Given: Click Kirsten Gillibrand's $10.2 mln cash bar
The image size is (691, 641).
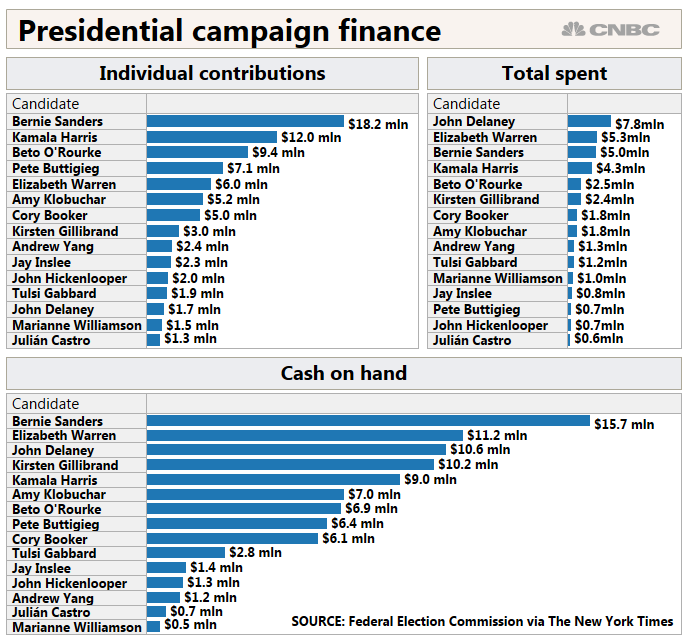Looking at the screenshot, I should [291, 465].
